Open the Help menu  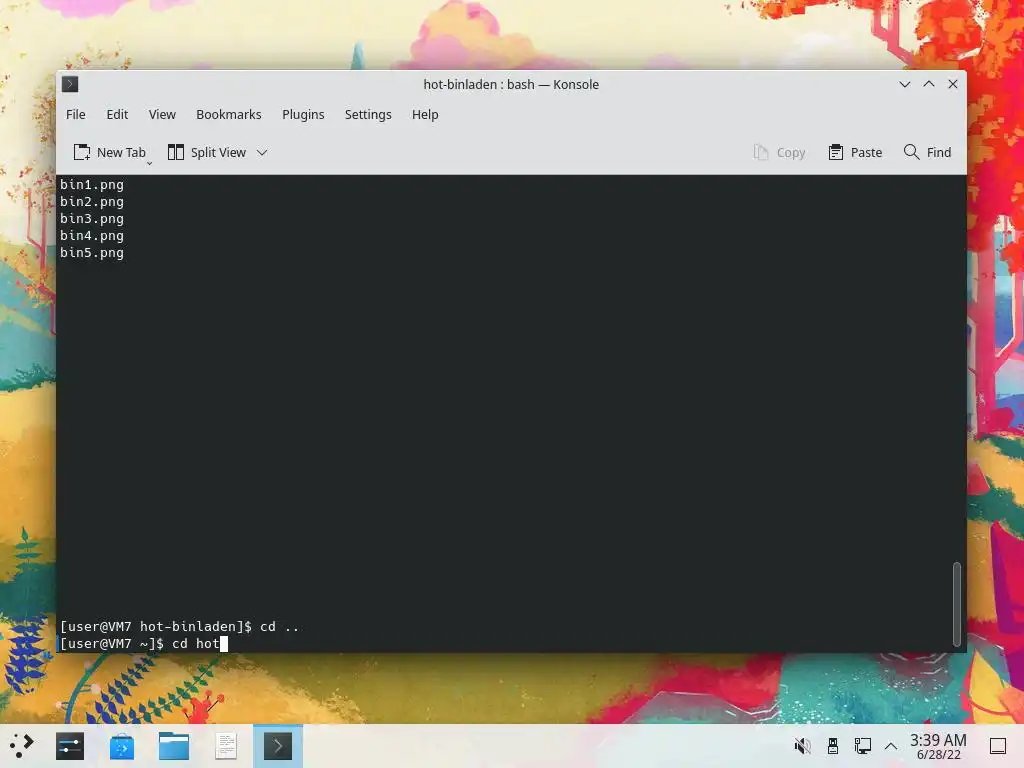pyautogui.click(x=424, y=114)
